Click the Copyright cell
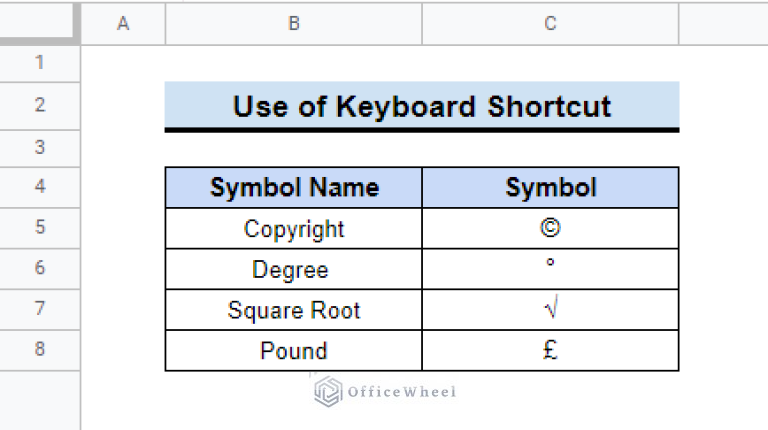 (x=294, y=228)
